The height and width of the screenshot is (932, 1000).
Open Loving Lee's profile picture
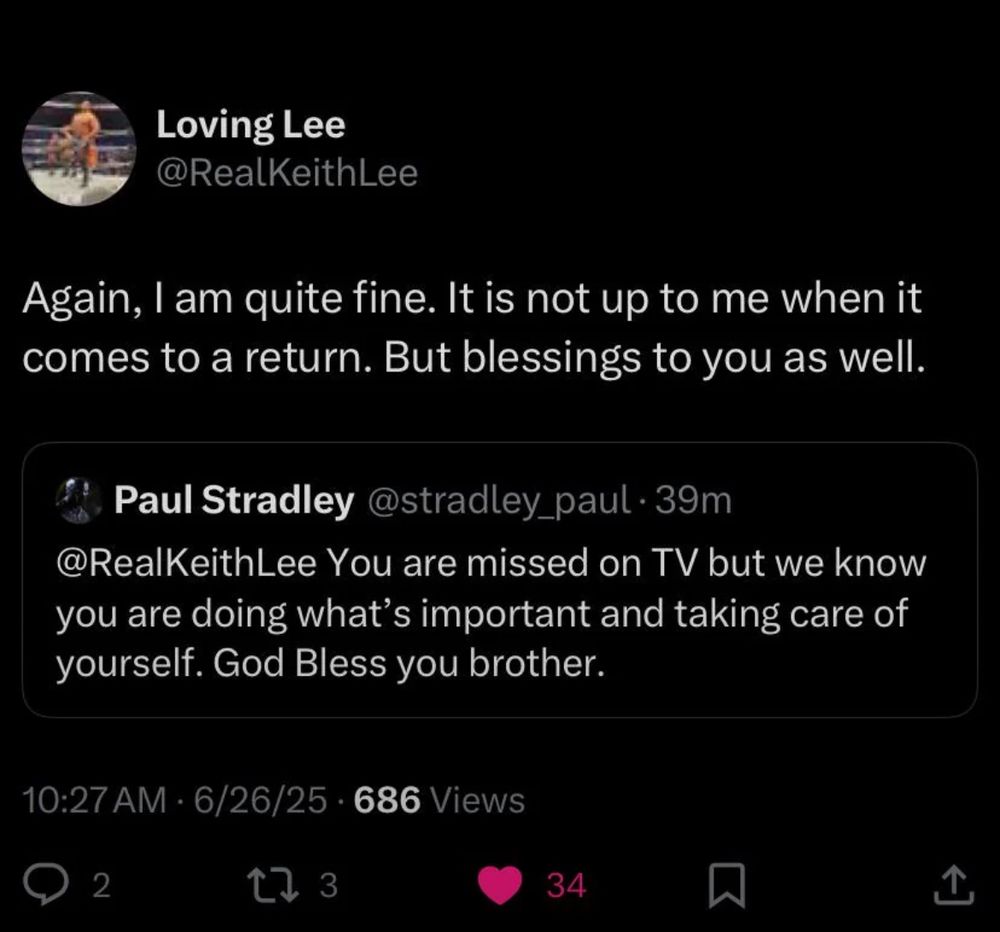[x=79, y=149]
